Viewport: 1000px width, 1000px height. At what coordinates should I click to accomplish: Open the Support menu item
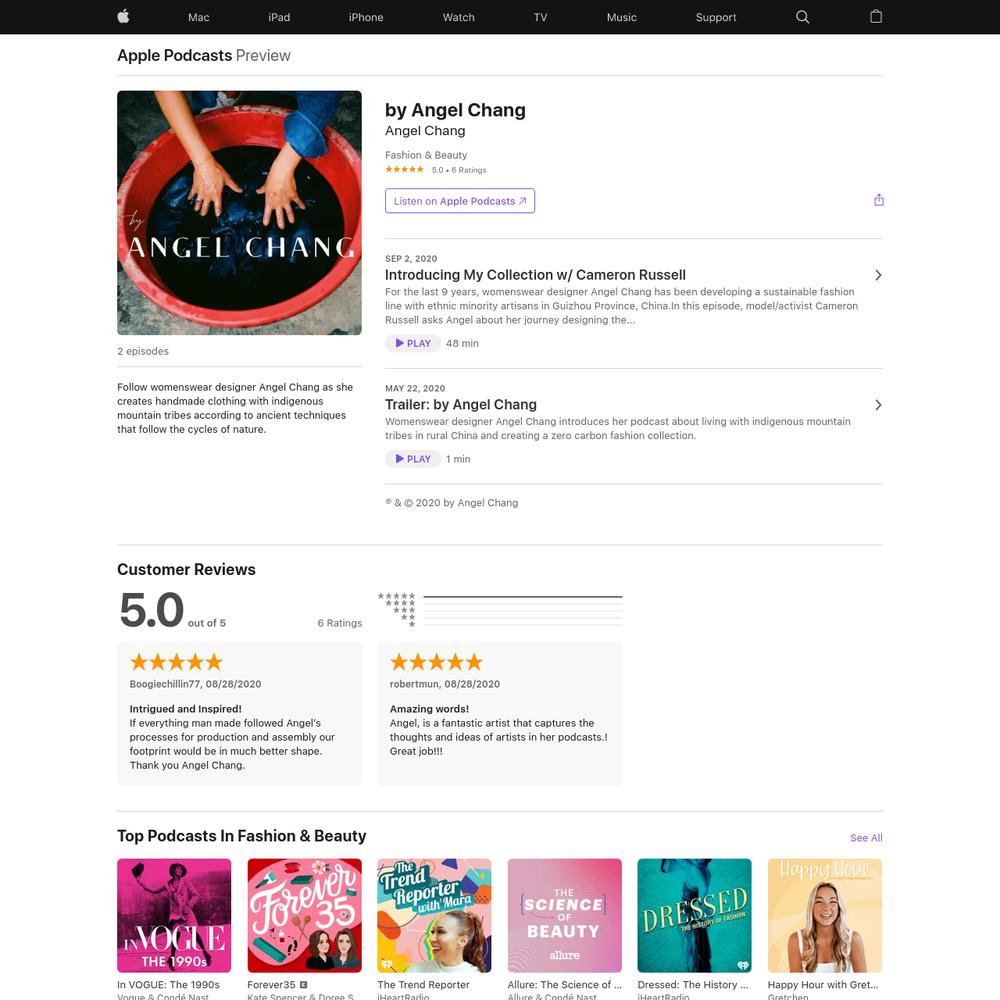click(716, 17)
